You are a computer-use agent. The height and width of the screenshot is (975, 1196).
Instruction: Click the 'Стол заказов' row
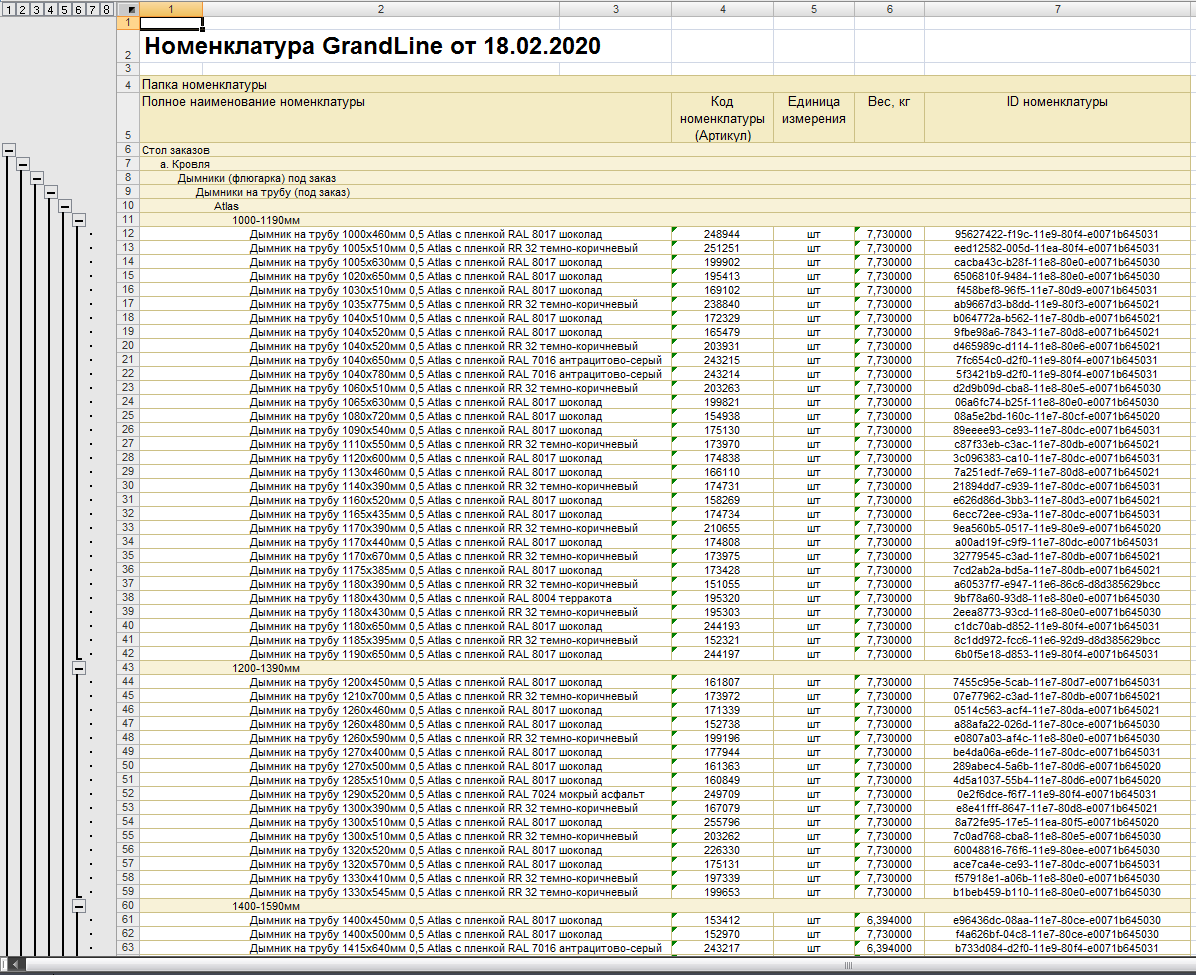(x=664, y=150)
